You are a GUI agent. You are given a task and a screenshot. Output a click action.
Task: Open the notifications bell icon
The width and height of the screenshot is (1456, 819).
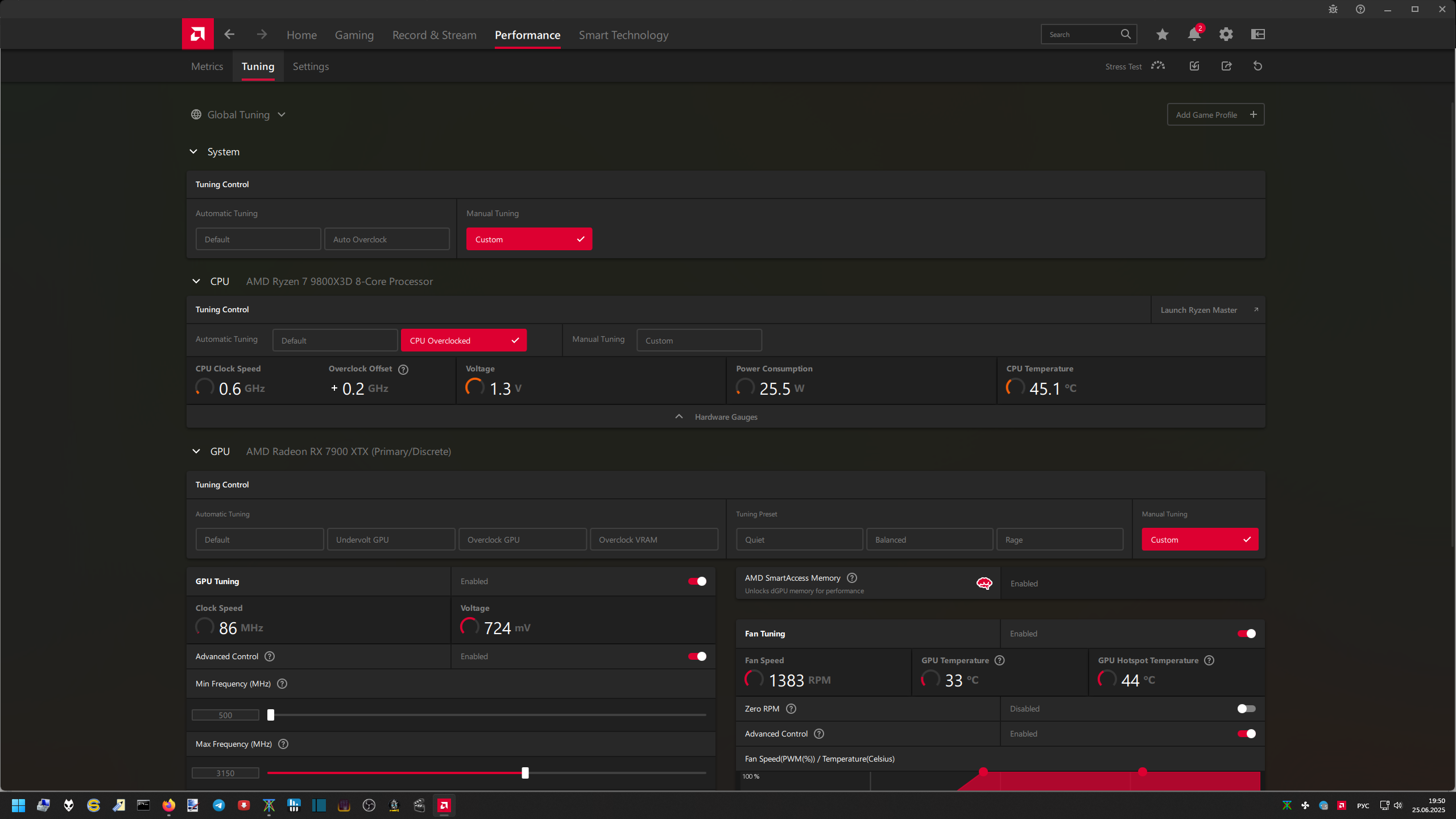[x=1194, y=35]
